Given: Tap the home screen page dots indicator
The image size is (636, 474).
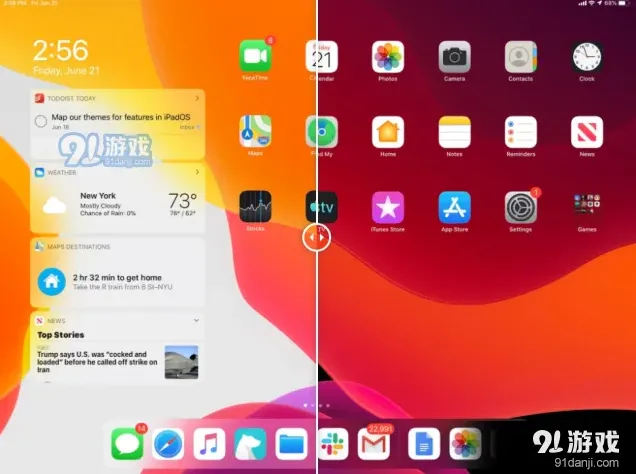Looking at the screenshot, I should click(316, 405).
